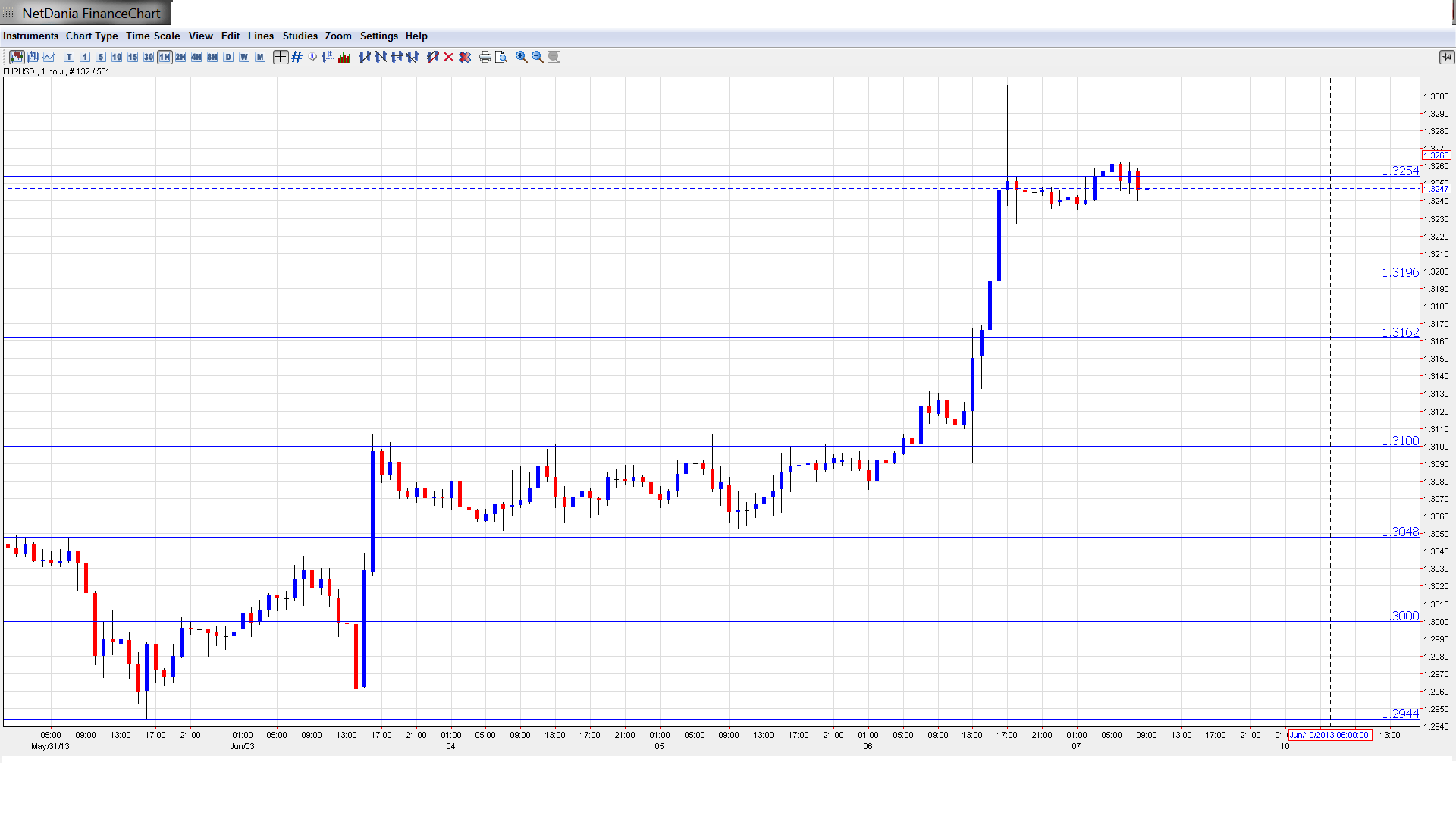Open the Studies menu

click(300, 36)
